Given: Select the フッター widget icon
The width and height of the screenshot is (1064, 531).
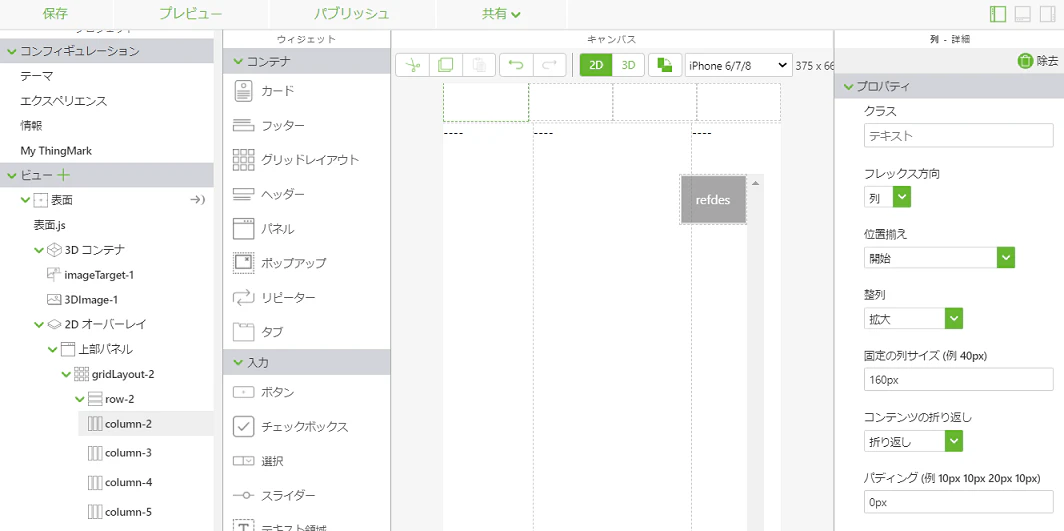Looking at the screenshot, I should point(243,125).
